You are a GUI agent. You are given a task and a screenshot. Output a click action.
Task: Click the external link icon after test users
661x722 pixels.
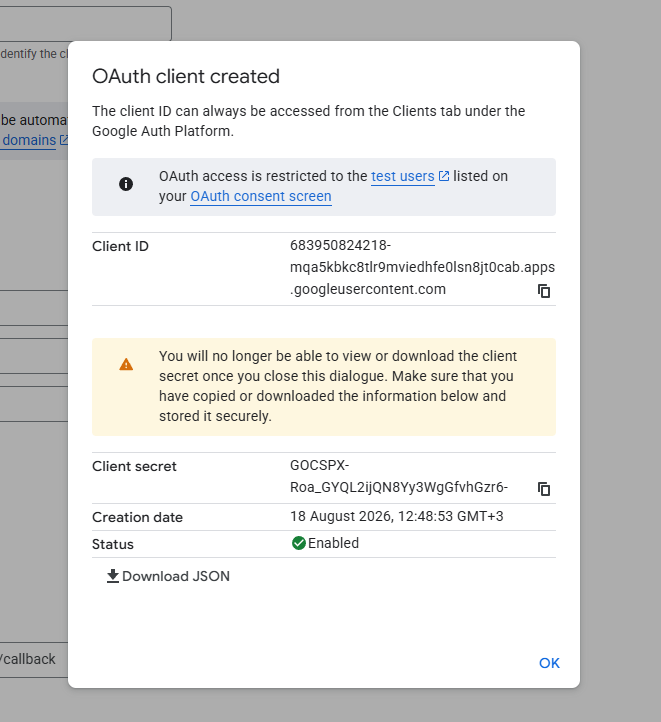444,176
